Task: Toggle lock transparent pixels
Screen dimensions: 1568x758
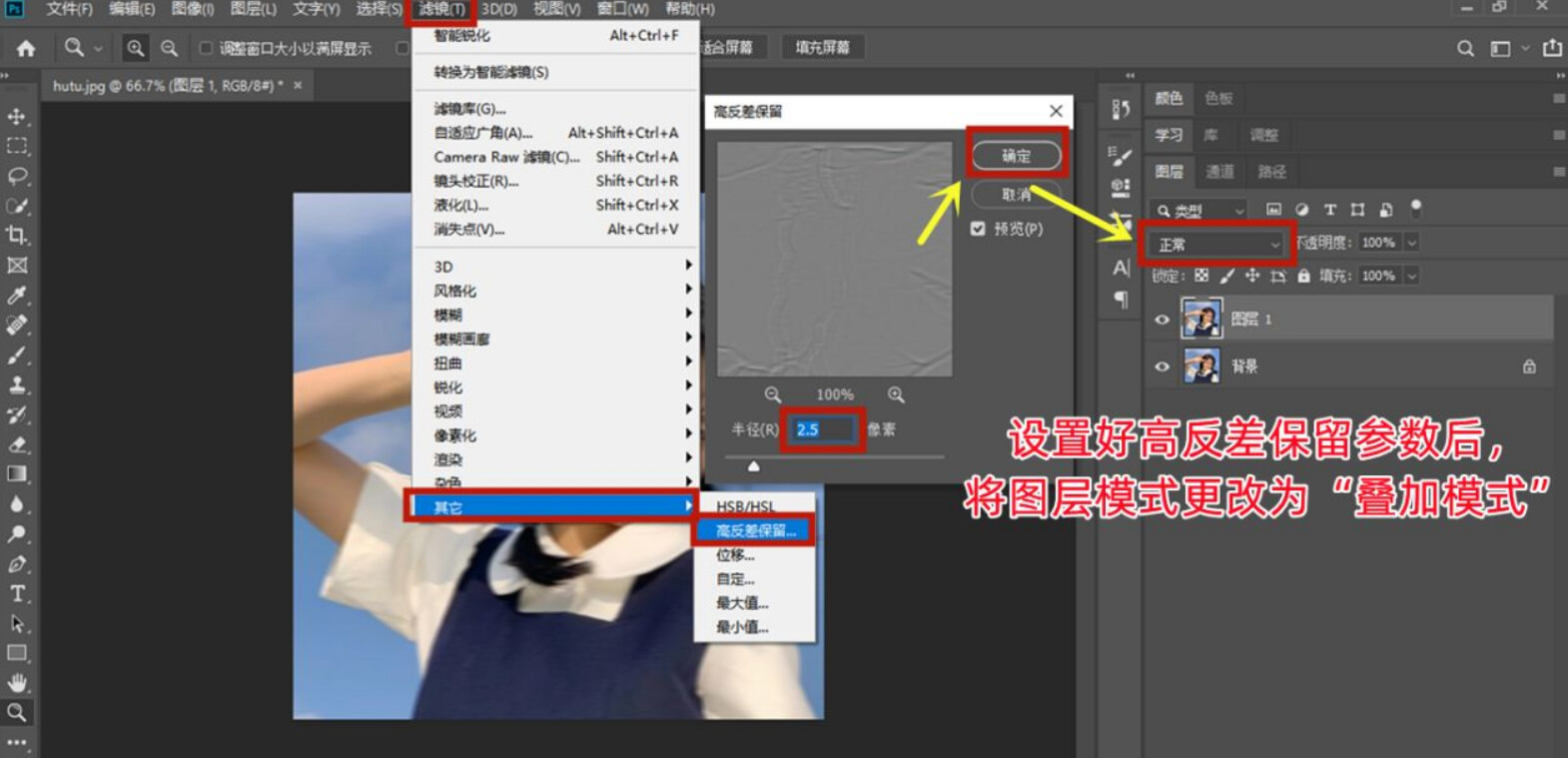Action: (1201, 276)
